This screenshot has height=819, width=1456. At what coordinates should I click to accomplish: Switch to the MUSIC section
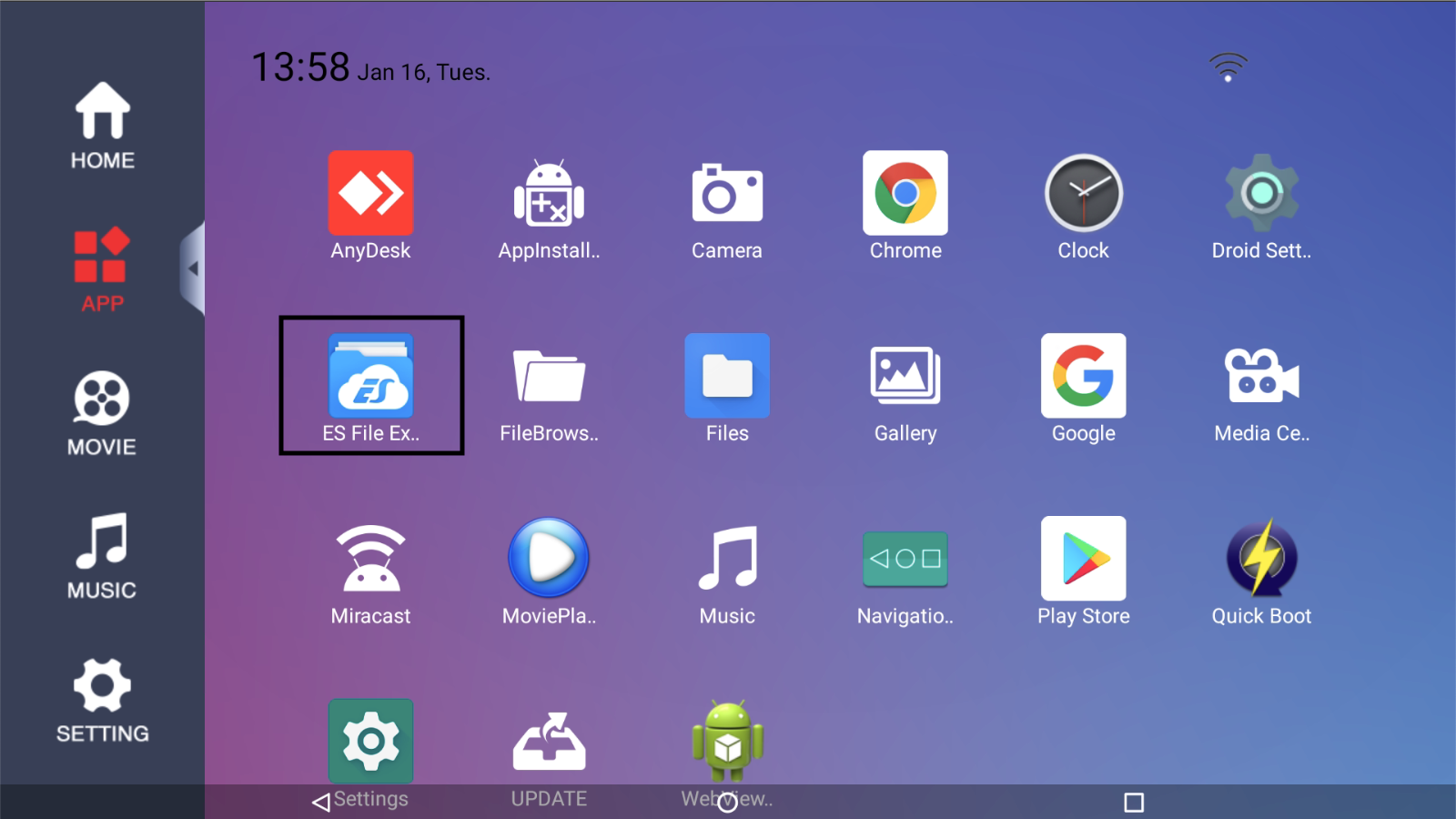[101, 557]
